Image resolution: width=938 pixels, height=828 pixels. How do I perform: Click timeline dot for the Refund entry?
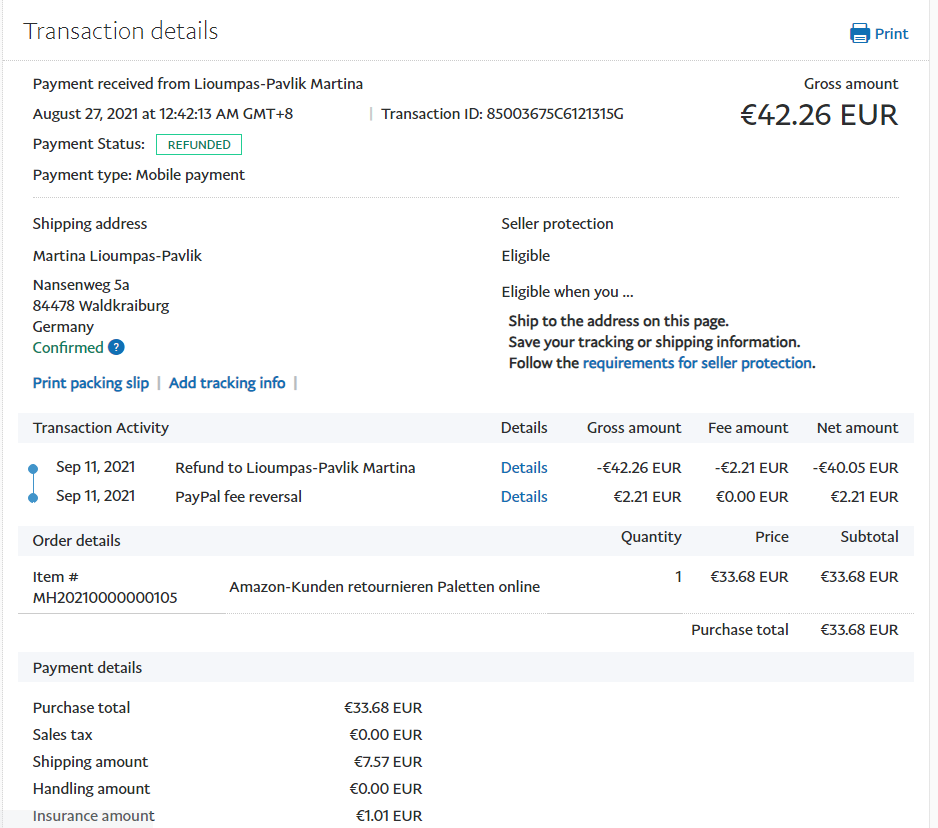click(x=33, y=468)
